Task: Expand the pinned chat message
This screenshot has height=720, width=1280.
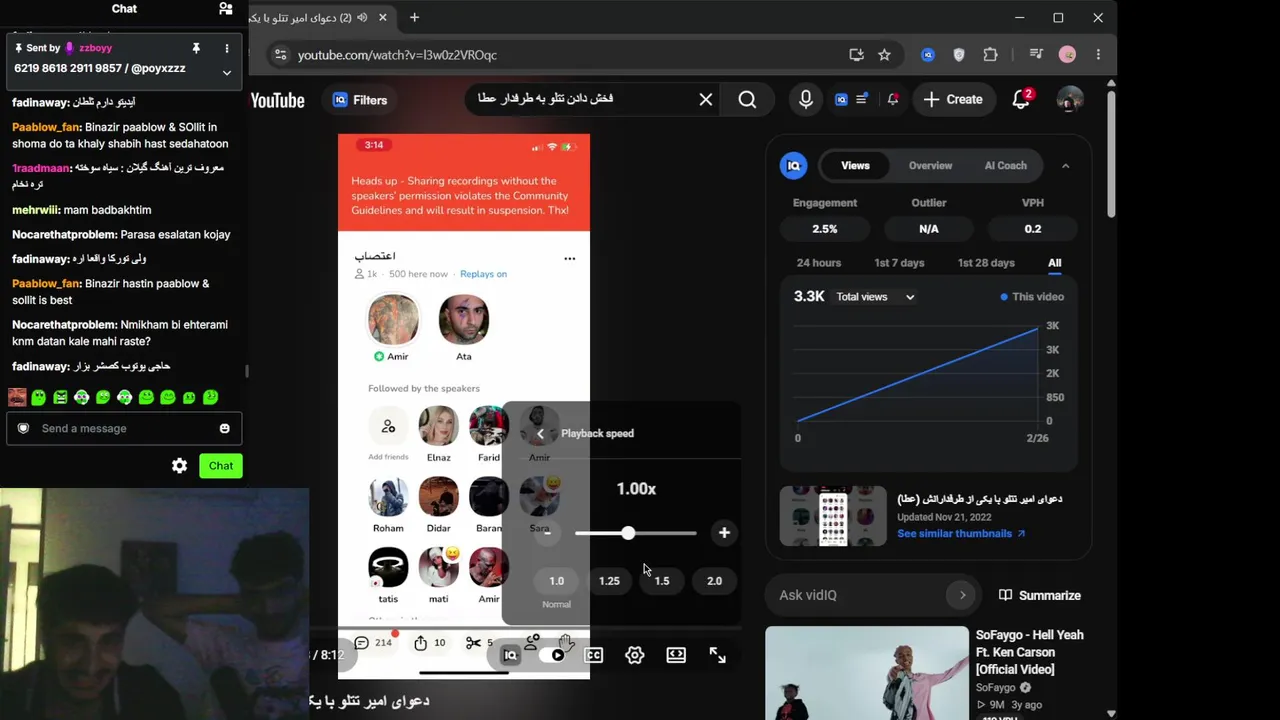Action: point(227,72)
